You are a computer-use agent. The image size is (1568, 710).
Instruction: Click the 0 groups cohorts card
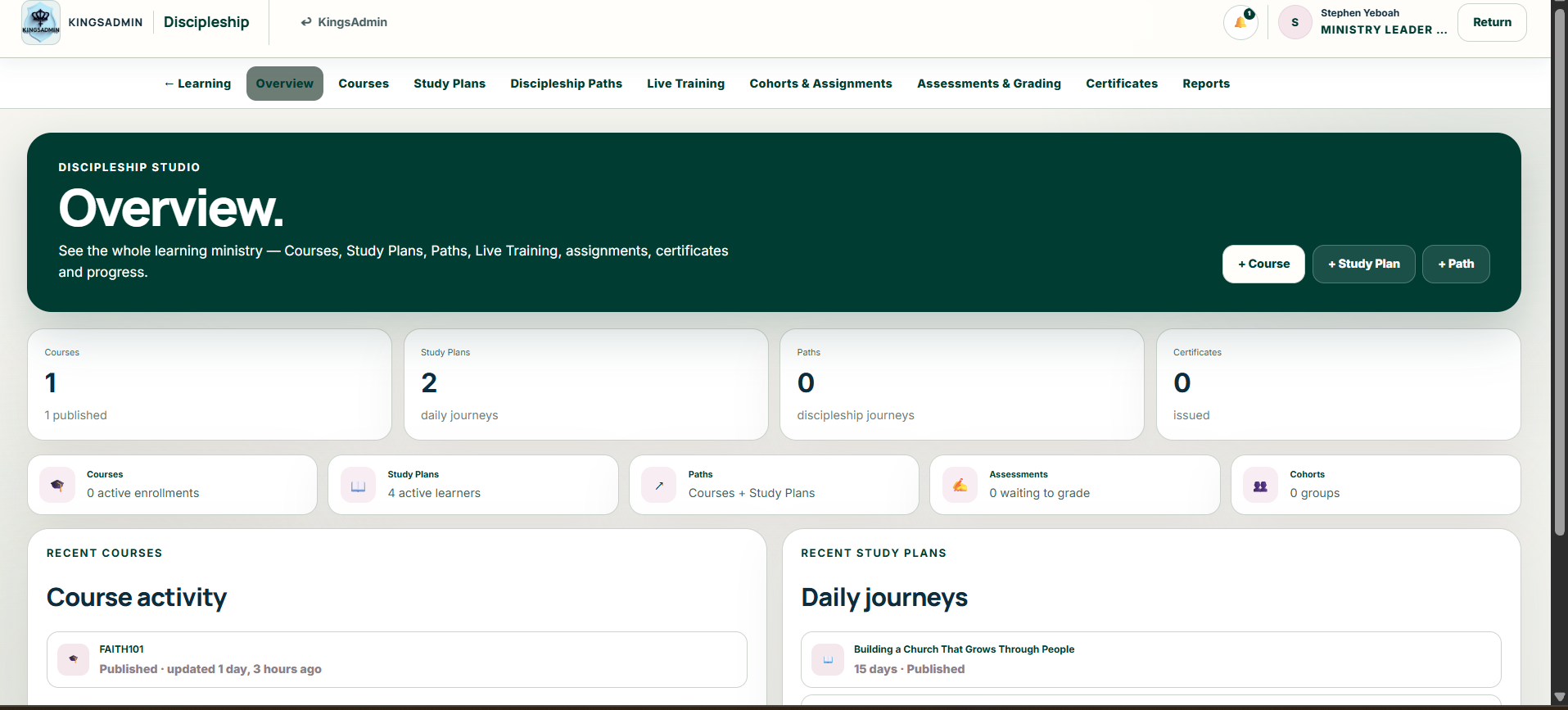point(1376,485)
